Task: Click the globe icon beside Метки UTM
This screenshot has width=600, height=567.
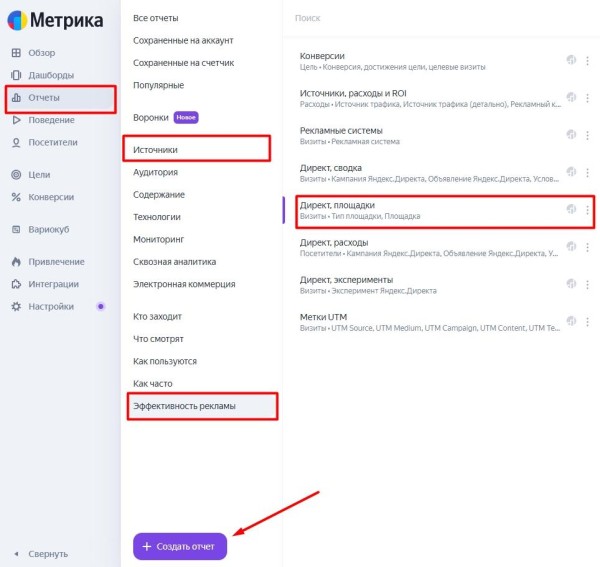Action: click(x=571, y=321)
